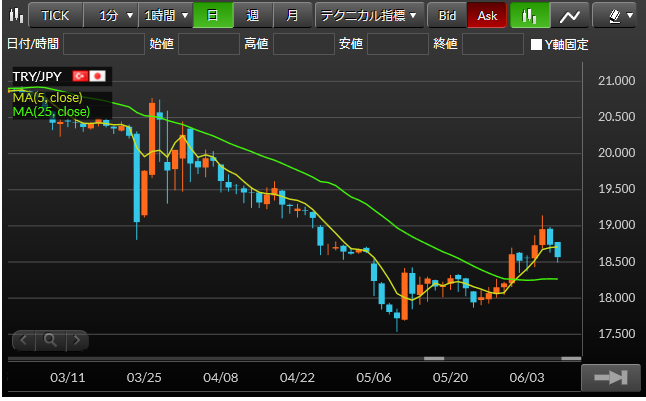The height and width of the screenshot is (401, 646).
Task: Click the 終値 close price field
Action: 493,44
